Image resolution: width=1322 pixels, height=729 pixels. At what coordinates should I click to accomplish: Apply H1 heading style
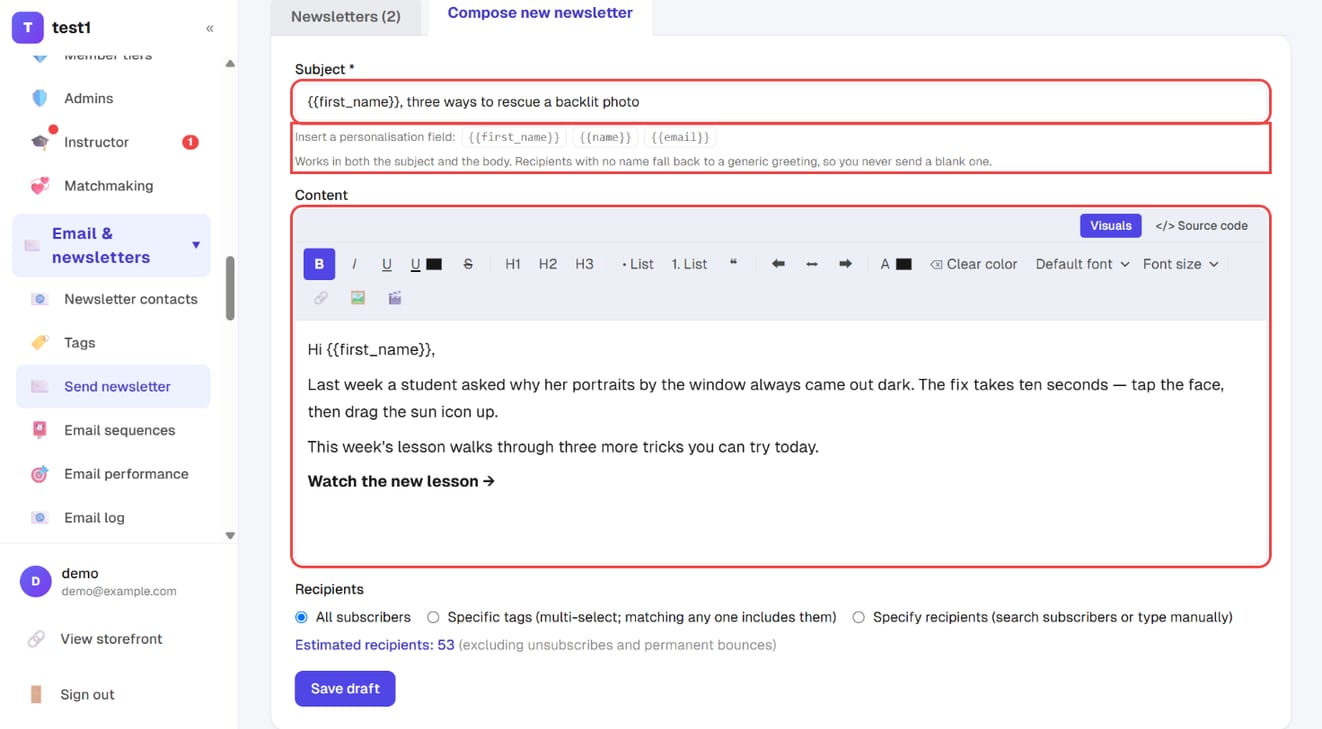coord(513,264)
